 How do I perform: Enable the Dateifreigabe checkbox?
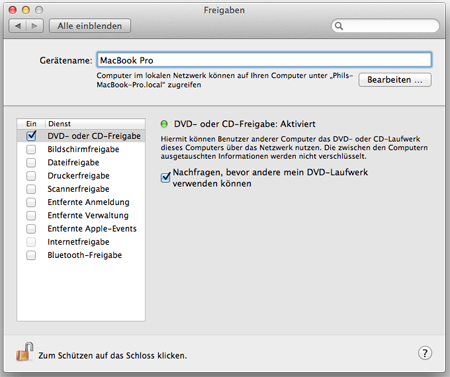pyautogui.click(x=31, y=162)
